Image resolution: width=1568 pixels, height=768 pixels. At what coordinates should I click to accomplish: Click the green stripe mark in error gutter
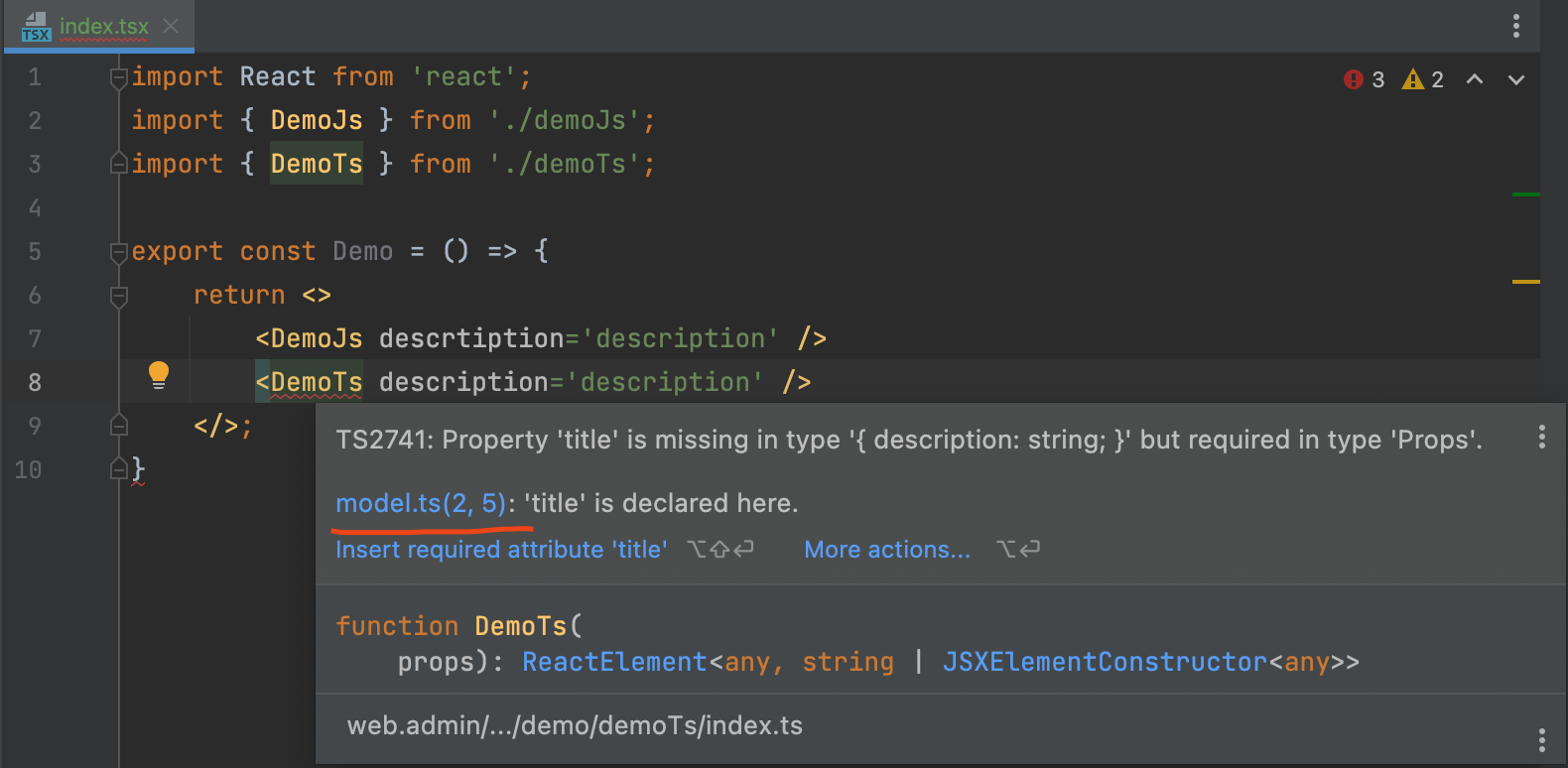coord(1526,194)
